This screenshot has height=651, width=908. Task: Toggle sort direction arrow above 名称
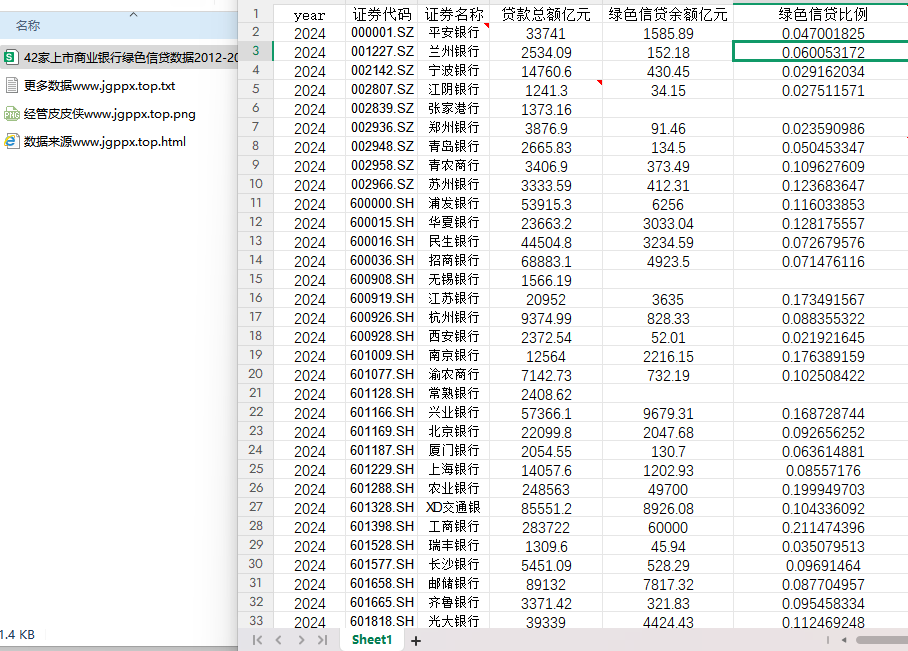[x=134, y=14]
